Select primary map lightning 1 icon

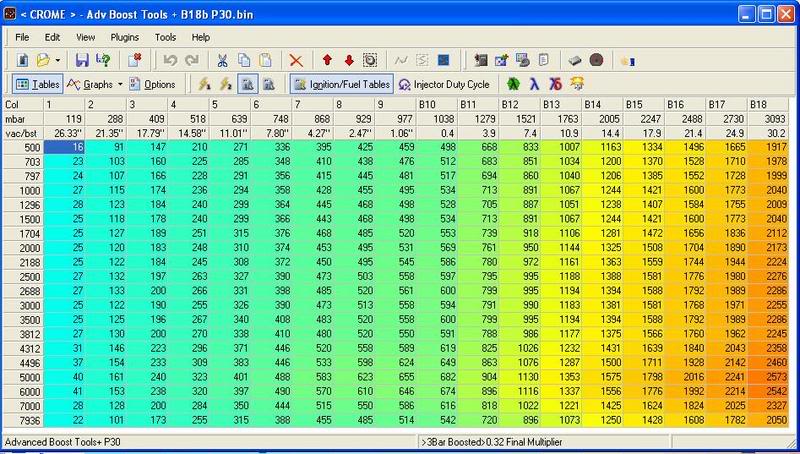click(x=205, y=84)
